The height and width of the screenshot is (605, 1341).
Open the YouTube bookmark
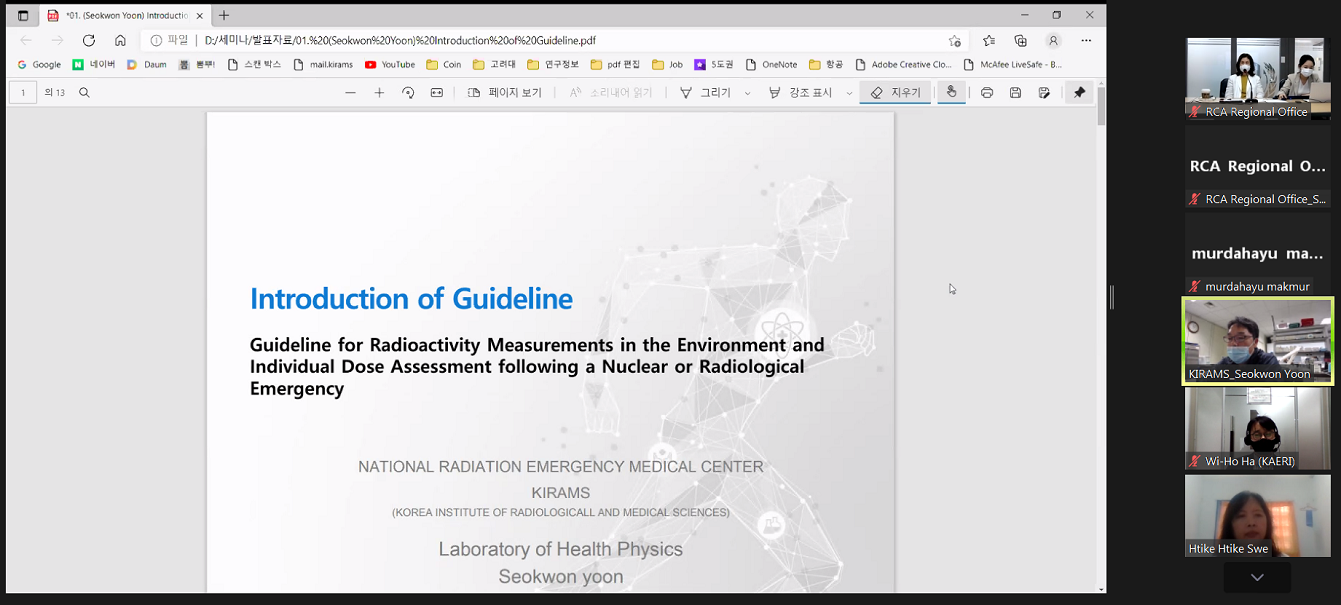point(390,65)
